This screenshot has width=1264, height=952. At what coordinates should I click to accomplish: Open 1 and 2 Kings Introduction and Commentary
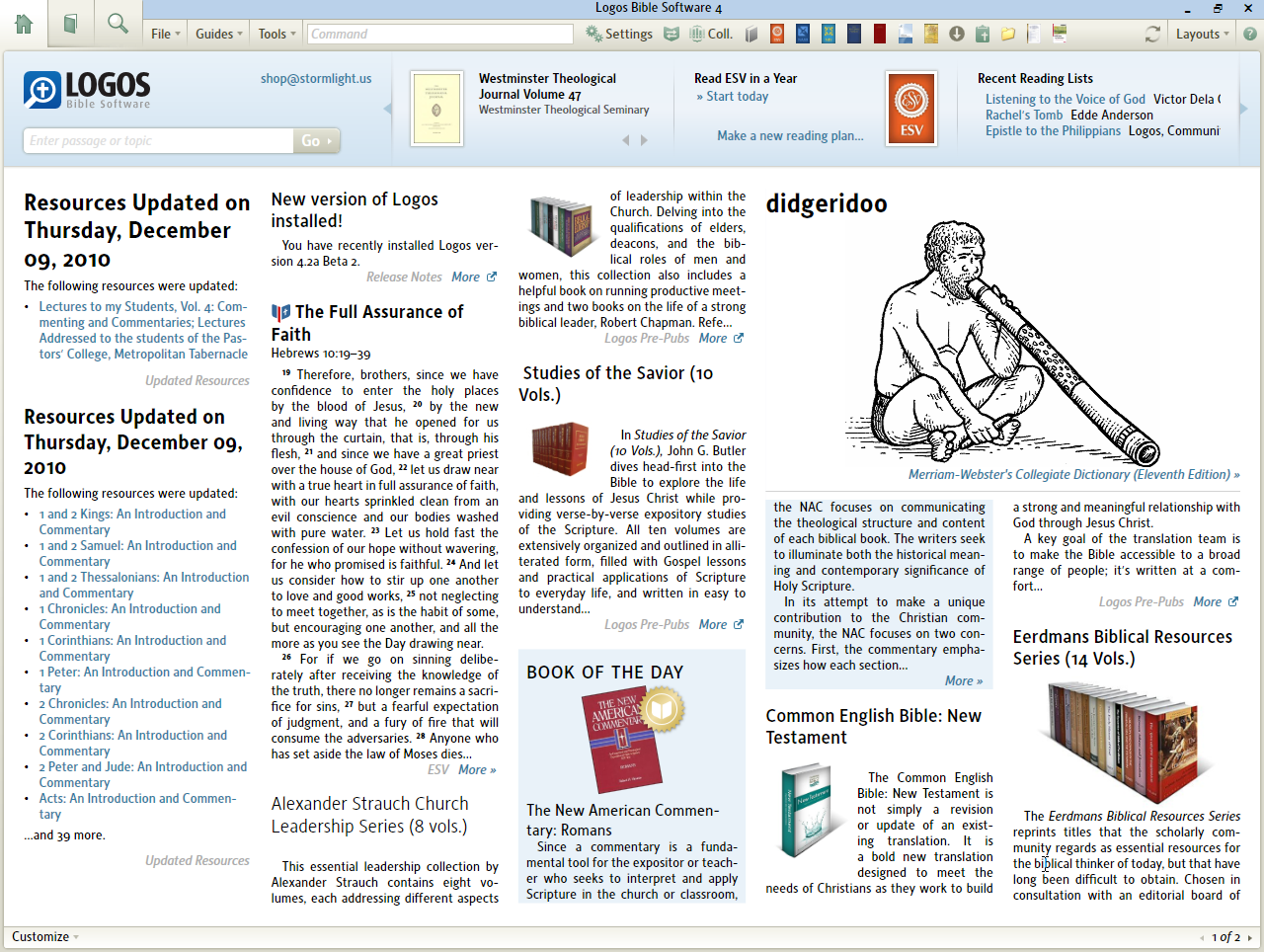132,522
